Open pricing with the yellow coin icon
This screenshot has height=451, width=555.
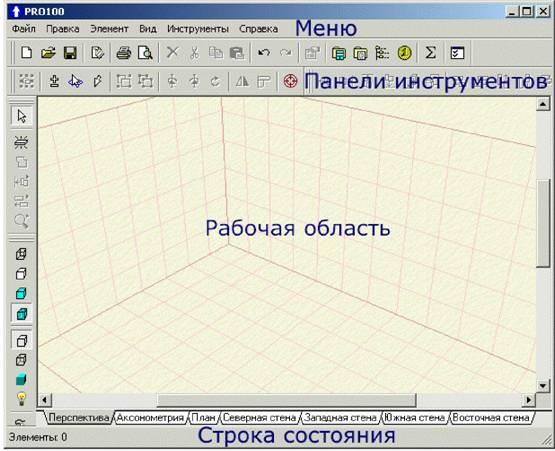pyautogui.click(x=404, y=53)
